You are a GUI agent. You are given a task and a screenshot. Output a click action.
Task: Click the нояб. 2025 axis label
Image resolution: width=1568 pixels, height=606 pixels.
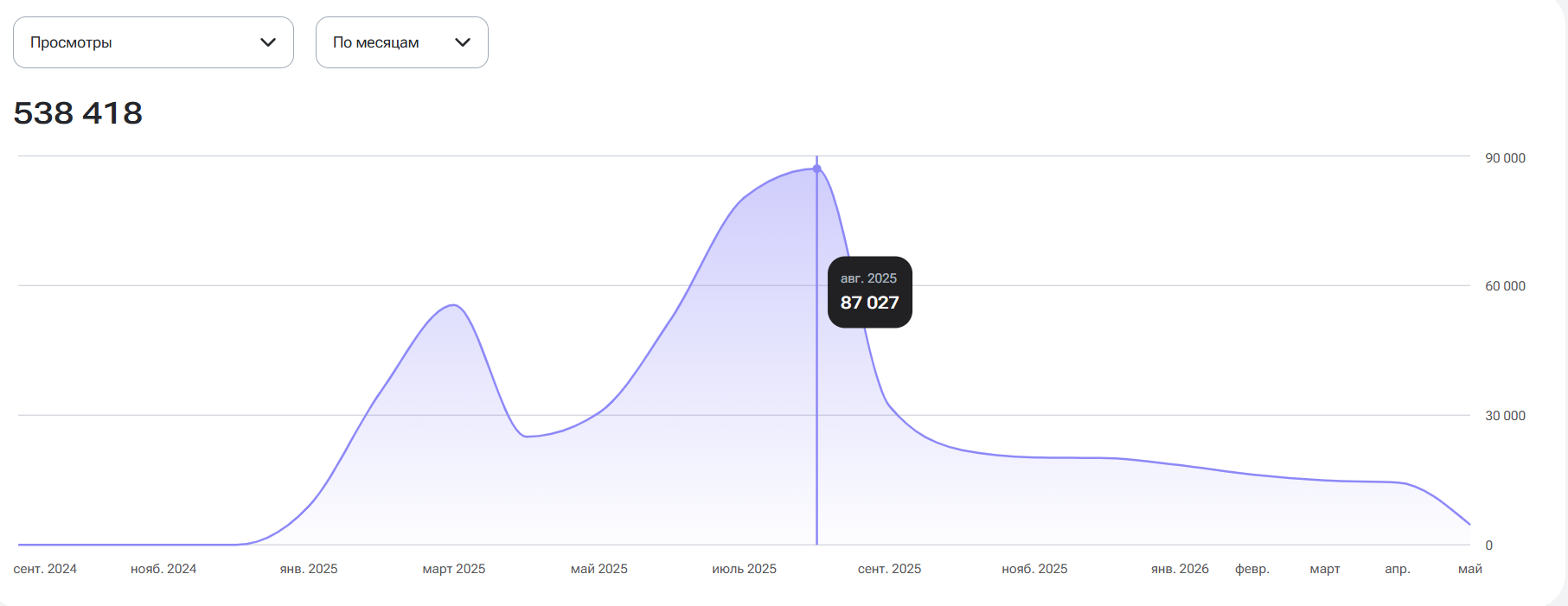coord(1034,569)
